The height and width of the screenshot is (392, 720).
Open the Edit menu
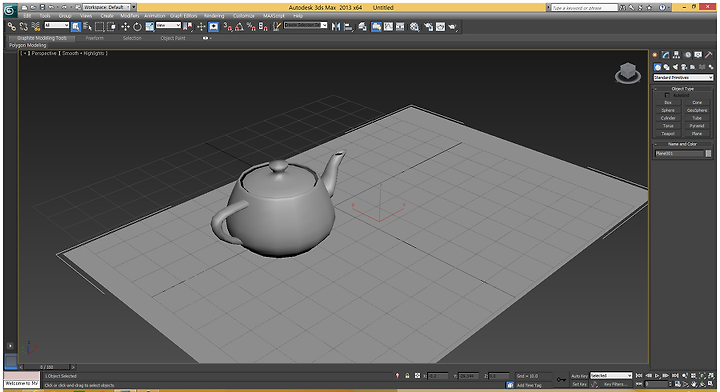point(27,16)
